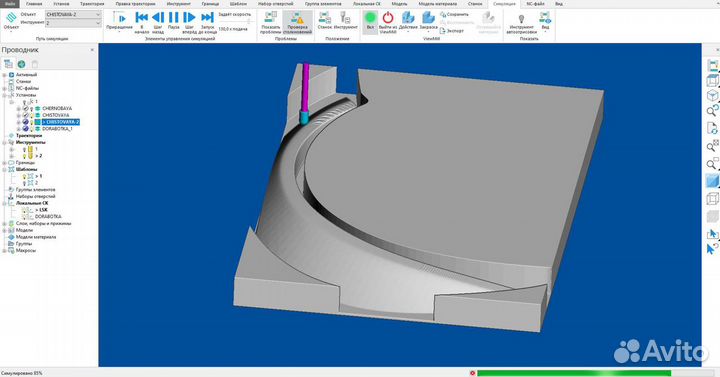This screenshot has height=377, width=720.
Task: Click the cursor select icon at toolbar bottom
Action: (711, 249)
